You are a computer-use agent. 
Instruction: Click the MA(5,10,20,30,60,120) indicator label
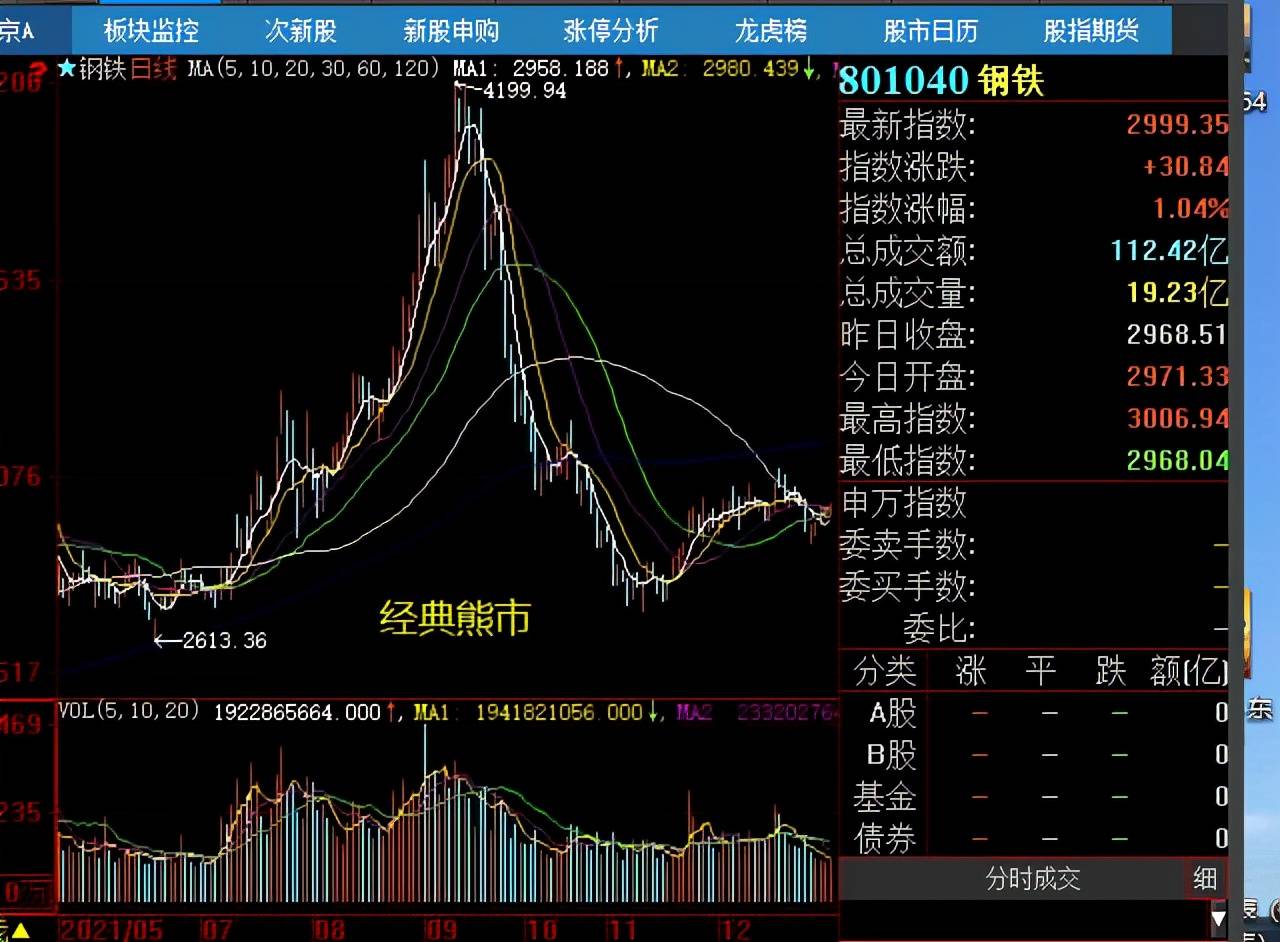[x=314, y=68]
